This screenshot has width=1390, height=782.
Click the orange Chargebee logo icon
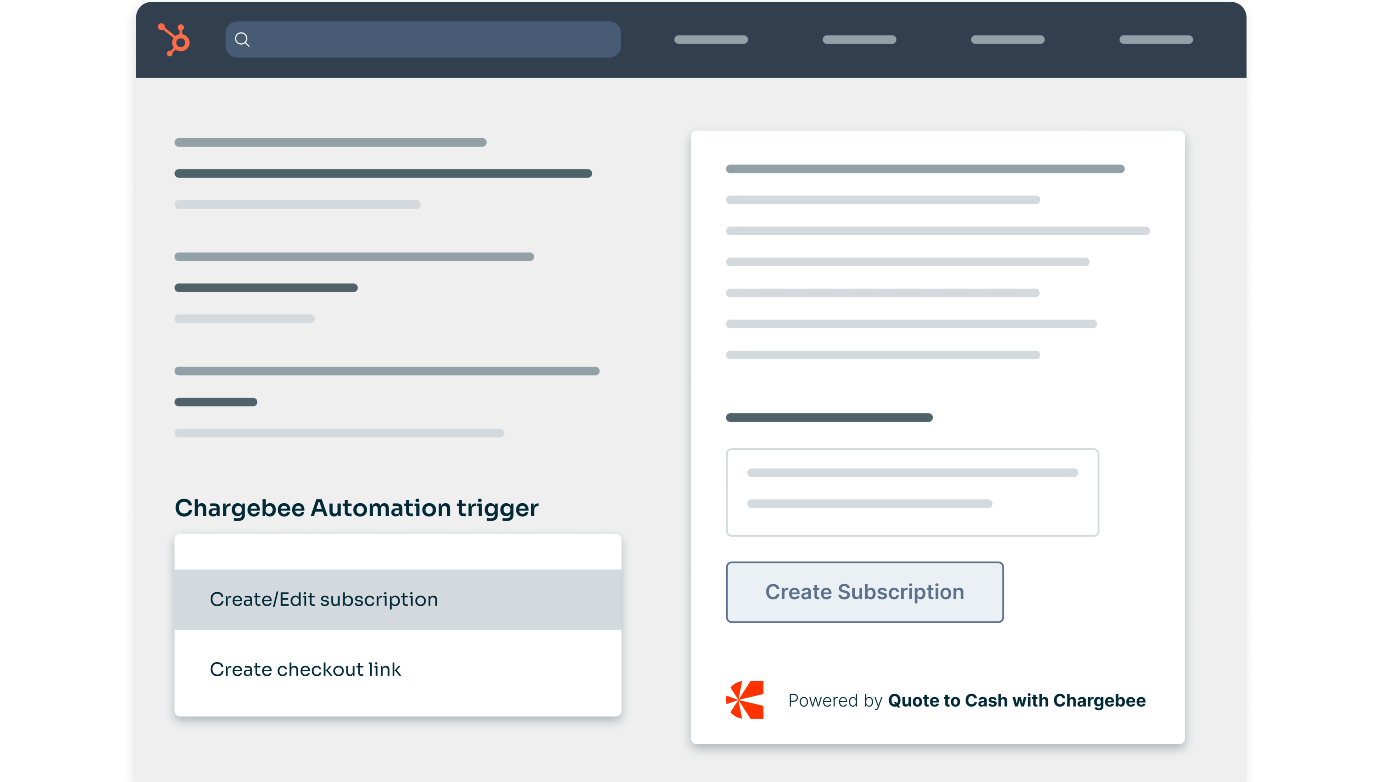745,700
